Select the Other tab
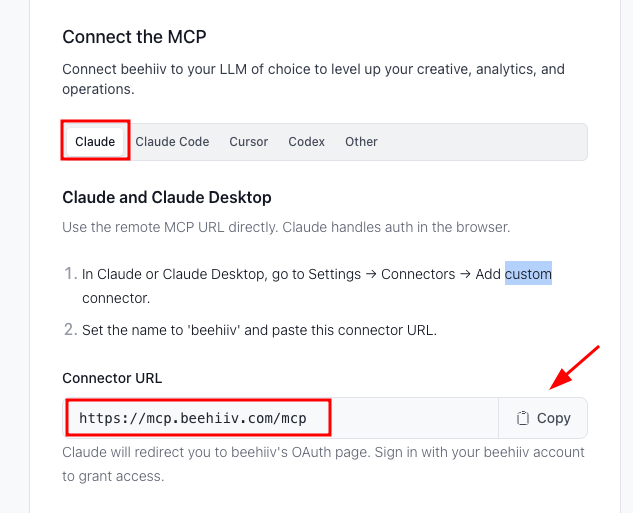 (x=361, y=142)
